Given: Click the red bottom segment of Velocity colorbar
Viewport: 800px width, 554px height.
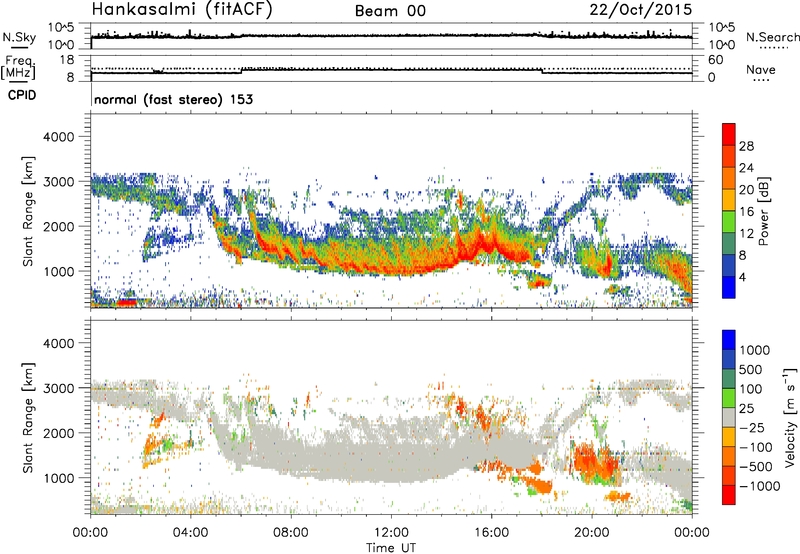Looking at the screenshot, I should tap(729, 495).
